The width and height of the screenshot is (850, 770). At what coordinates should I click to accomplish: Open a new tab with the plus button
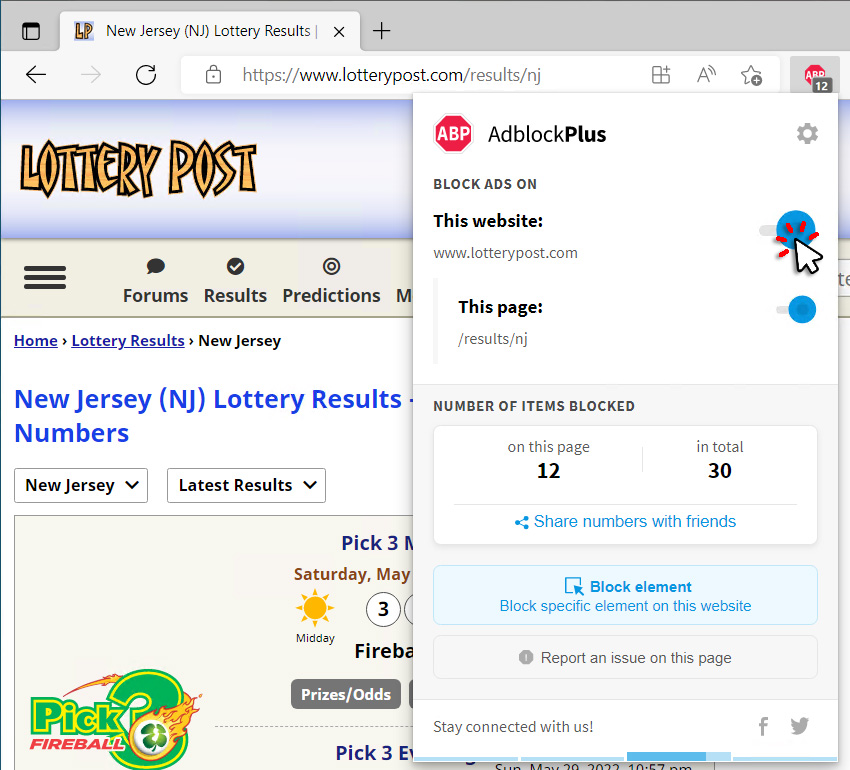(x=382, y=31)
